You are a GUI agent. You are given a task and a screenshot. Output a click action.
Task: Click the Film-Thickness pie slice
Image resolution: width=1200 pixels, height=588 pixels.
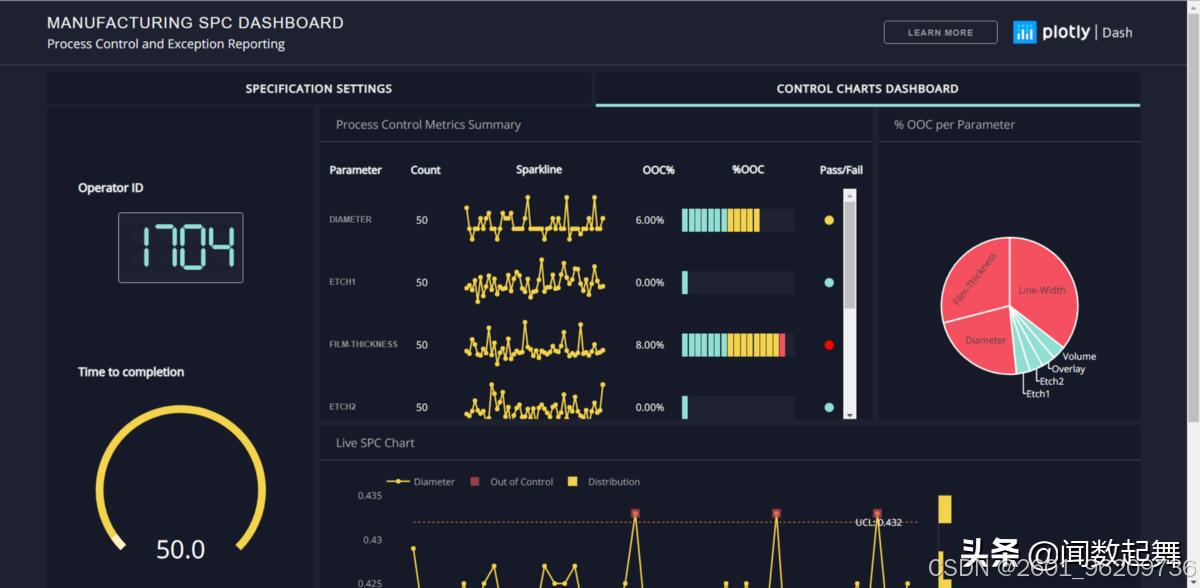pos(975,280)
